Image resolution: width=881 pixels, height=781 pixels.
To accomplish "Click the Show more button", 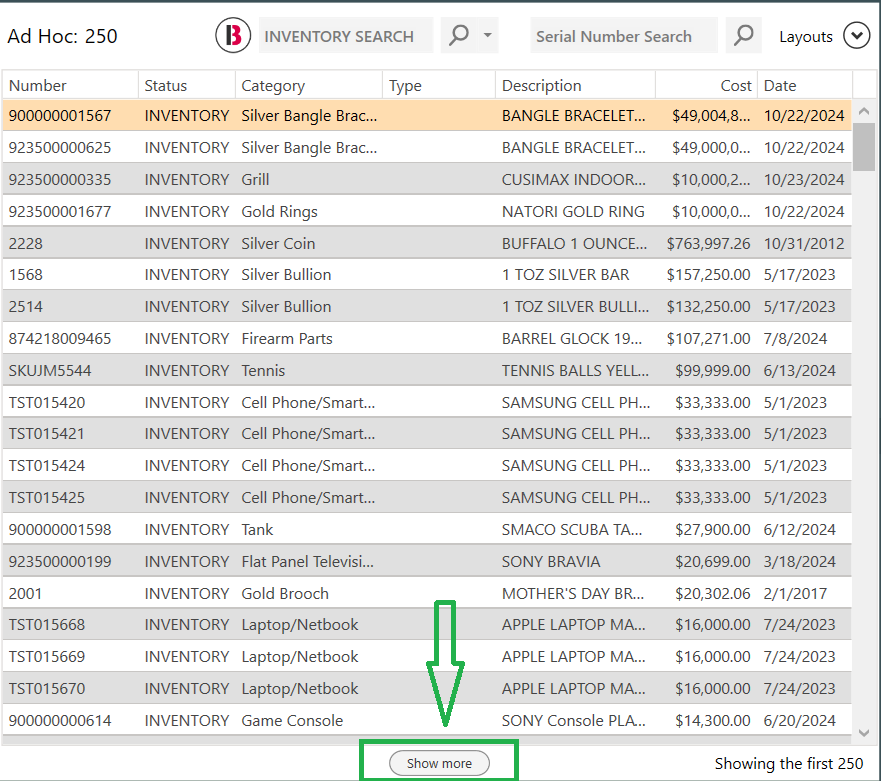I will [439, 763].
